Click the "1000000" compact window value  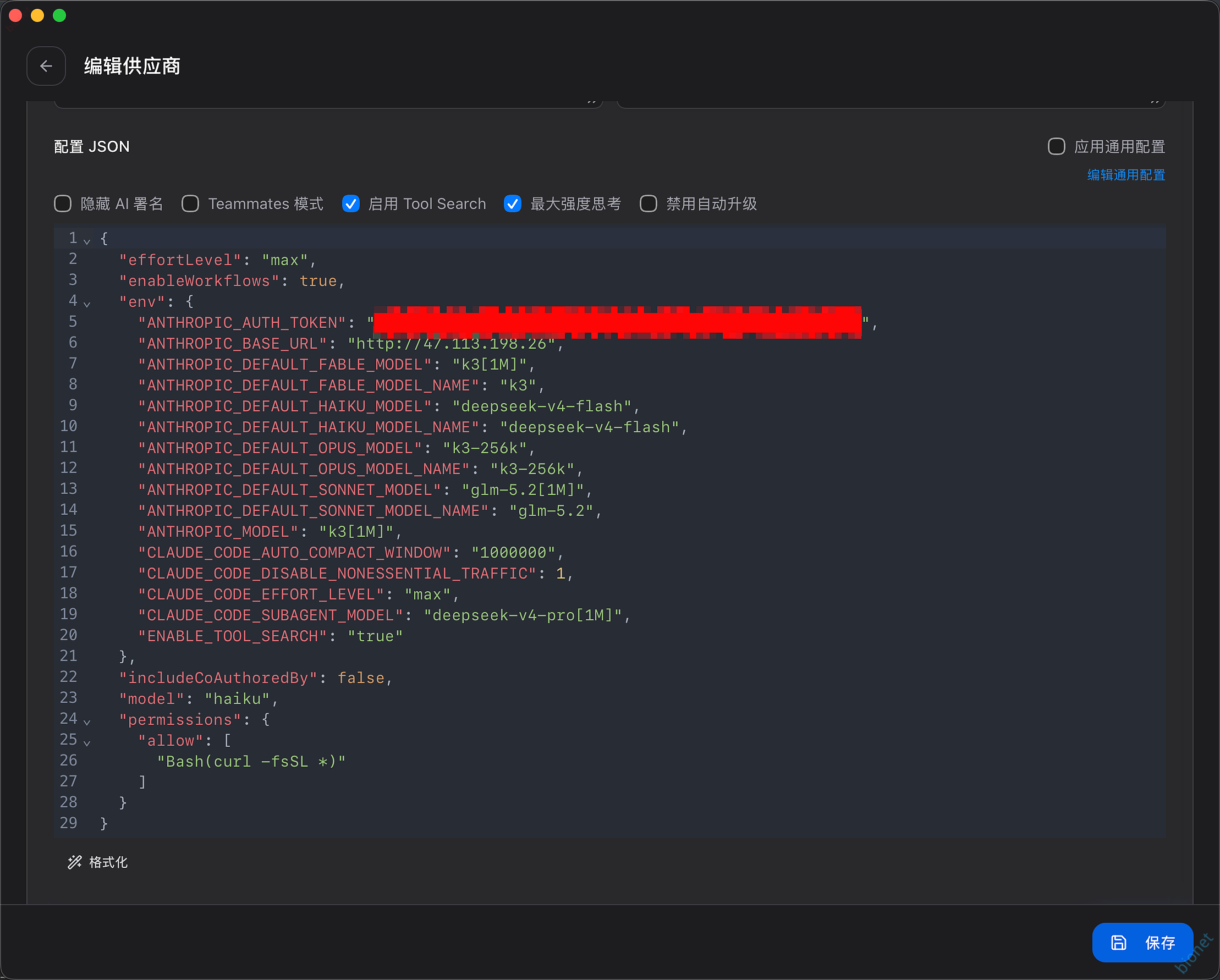pos(513,553)
